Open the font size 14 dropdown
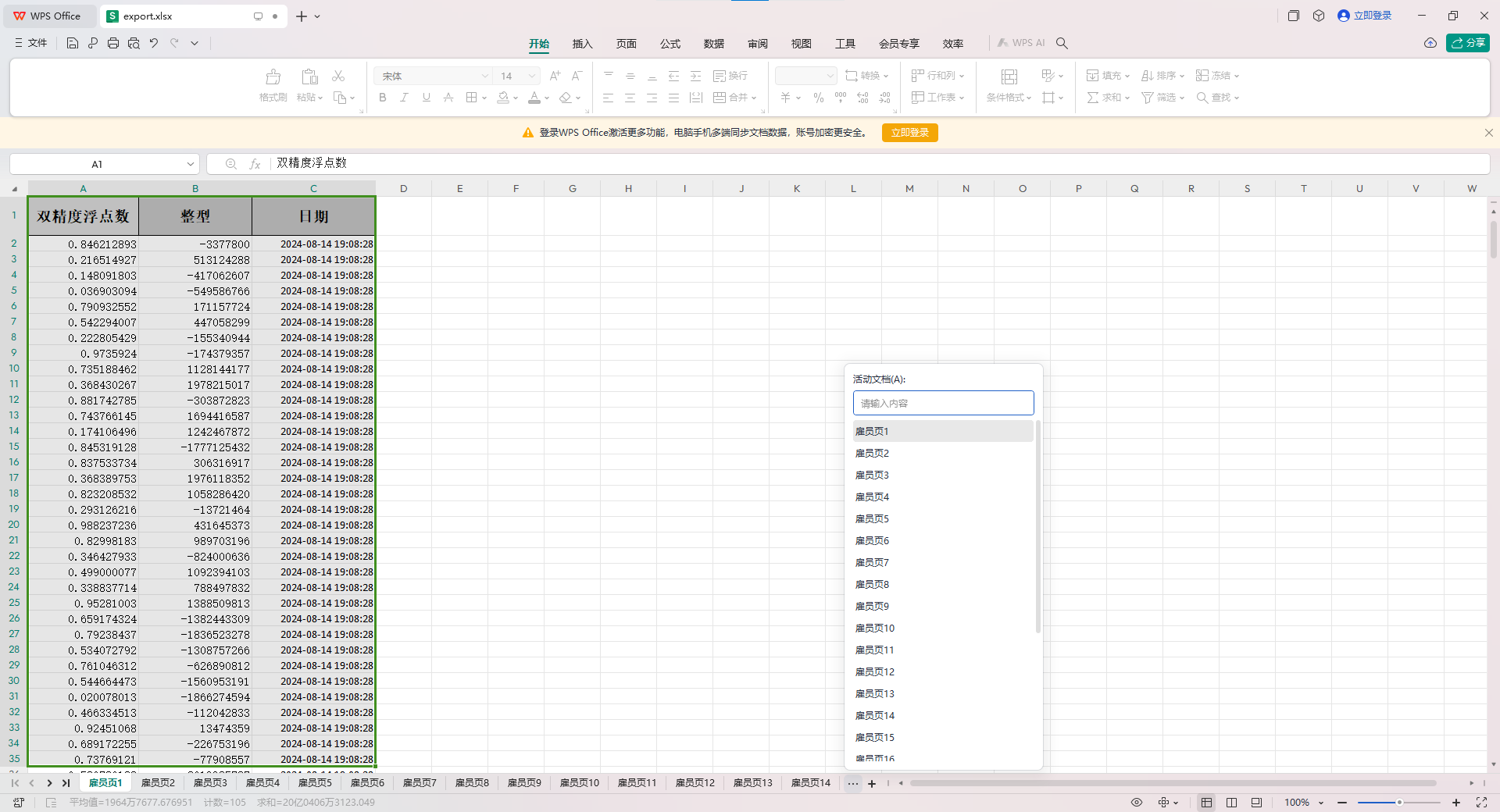The width and height of the screenshot is (1500, 812). click(532, 76)
